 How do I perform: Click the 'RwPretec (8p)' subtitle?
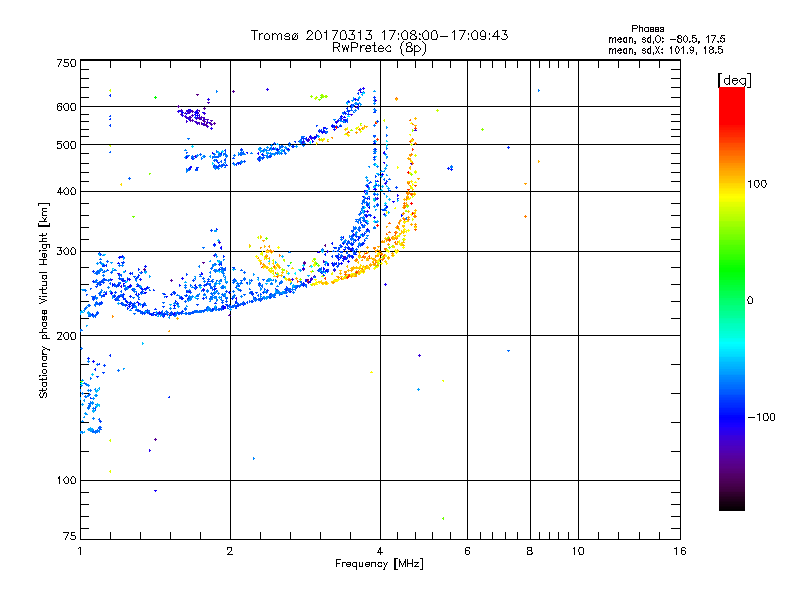pyautogui.click(x=379, y=48)
